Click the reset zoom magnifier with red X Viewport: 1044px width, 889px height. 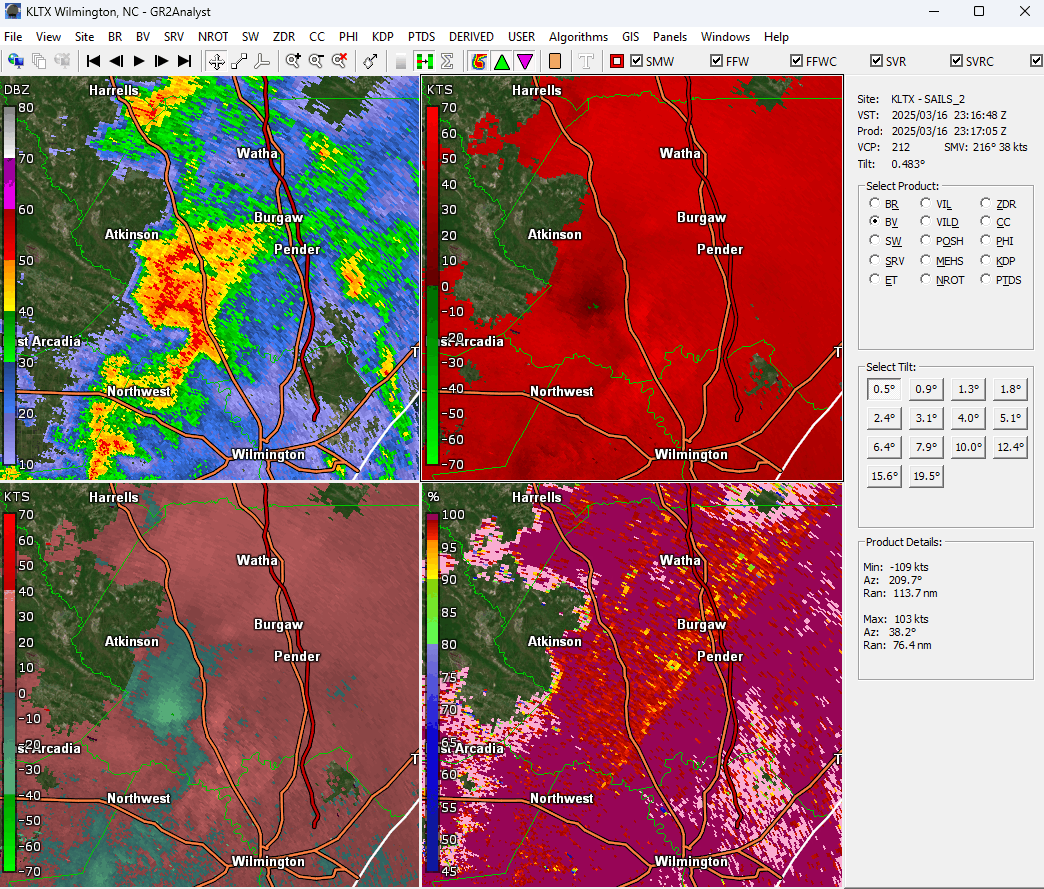coord(340,61)
